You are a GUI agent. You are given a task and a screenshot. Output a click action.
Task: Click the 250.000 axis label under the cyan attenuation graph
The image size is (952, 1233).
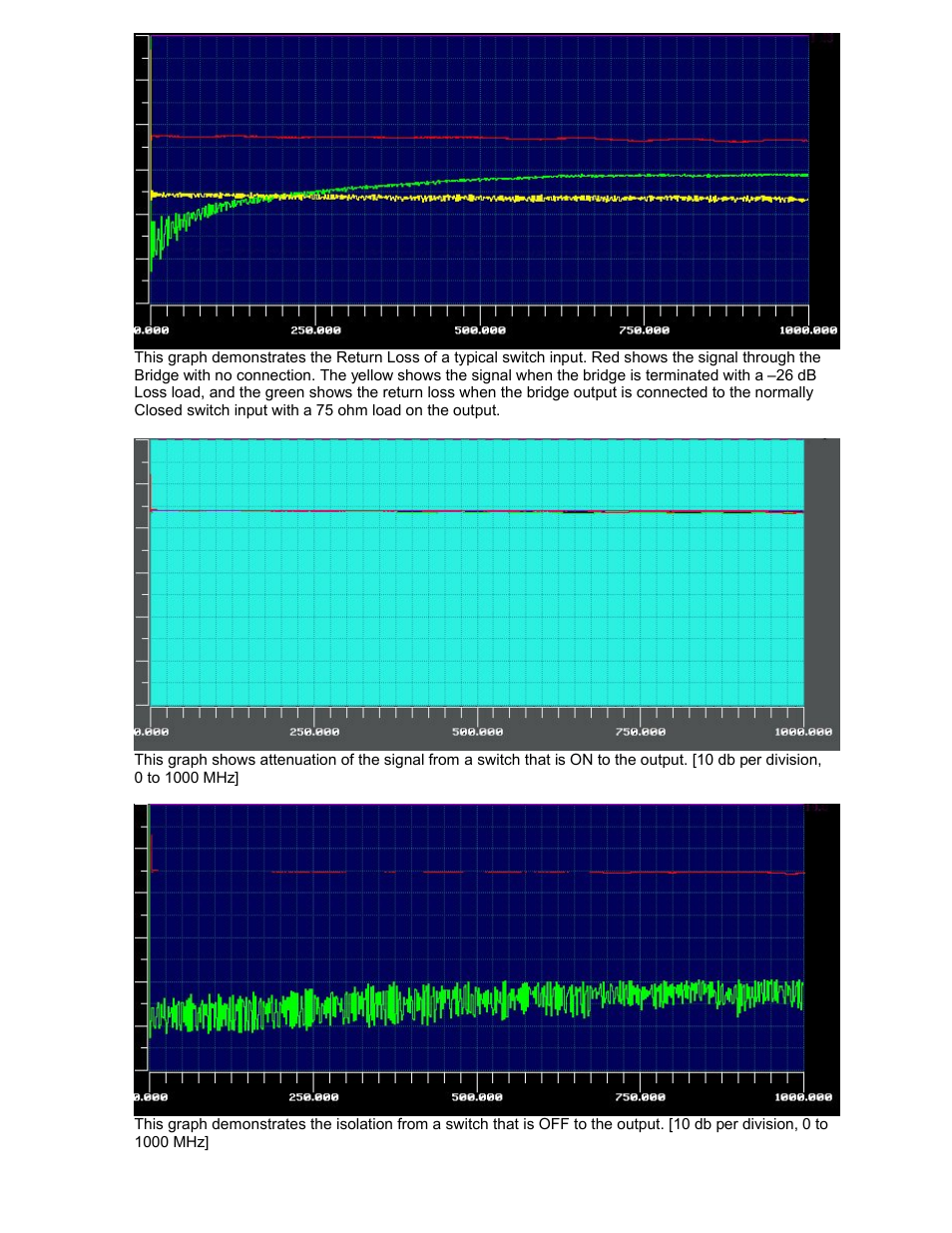tap(314, 732)
